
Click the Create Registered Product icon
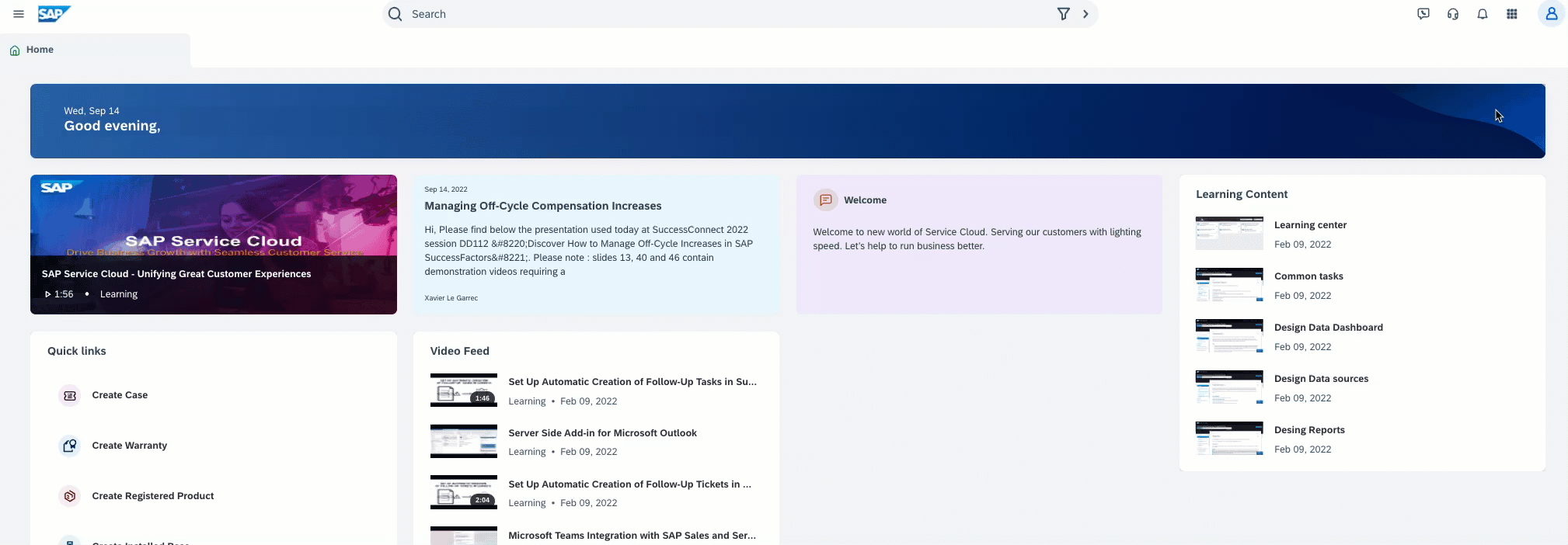click(70, 497)
